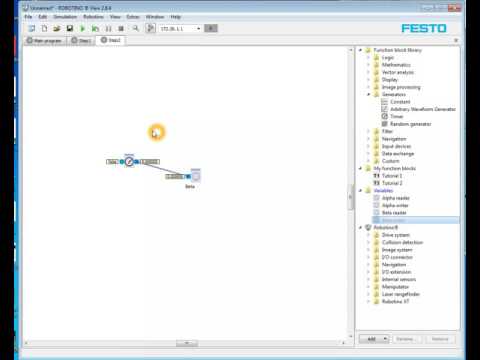This screenshot has height=360, width=480.
Task: Switch to the Step1 tab
Action: [81, 41]
